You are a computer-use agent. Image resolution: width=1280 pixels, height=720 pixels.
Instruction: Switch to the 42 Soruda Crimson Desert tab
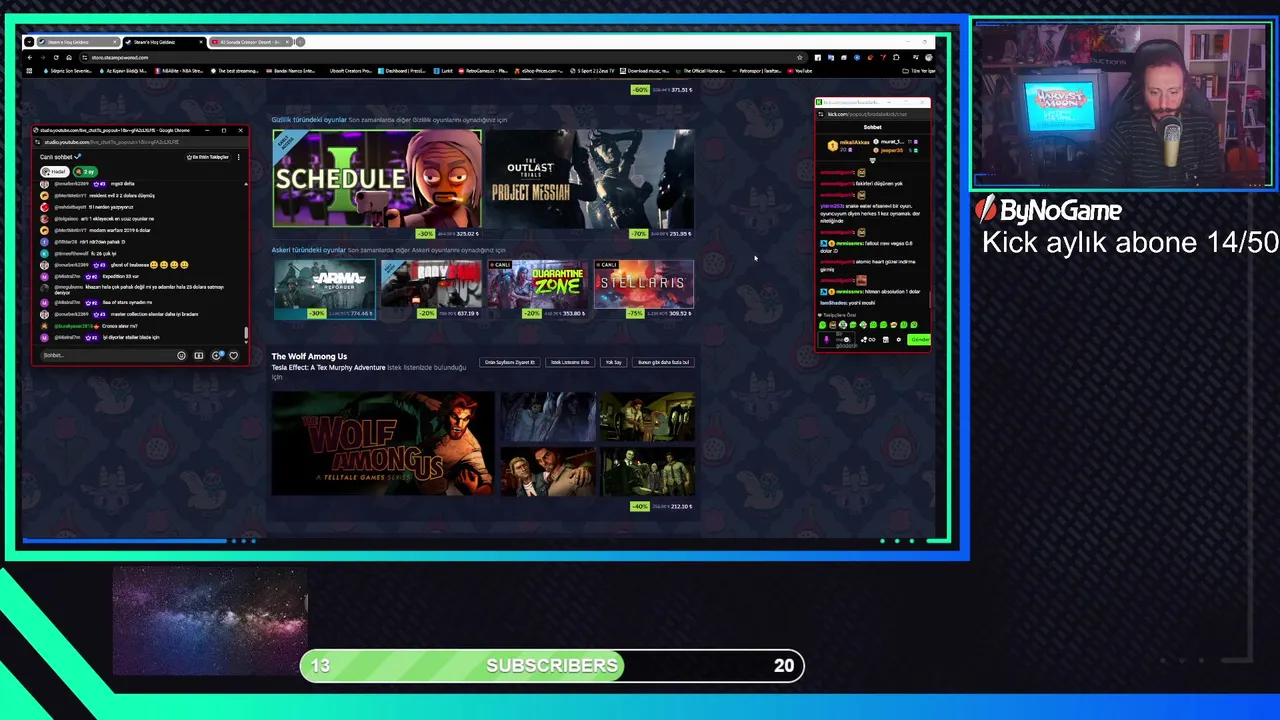(250, 42)
